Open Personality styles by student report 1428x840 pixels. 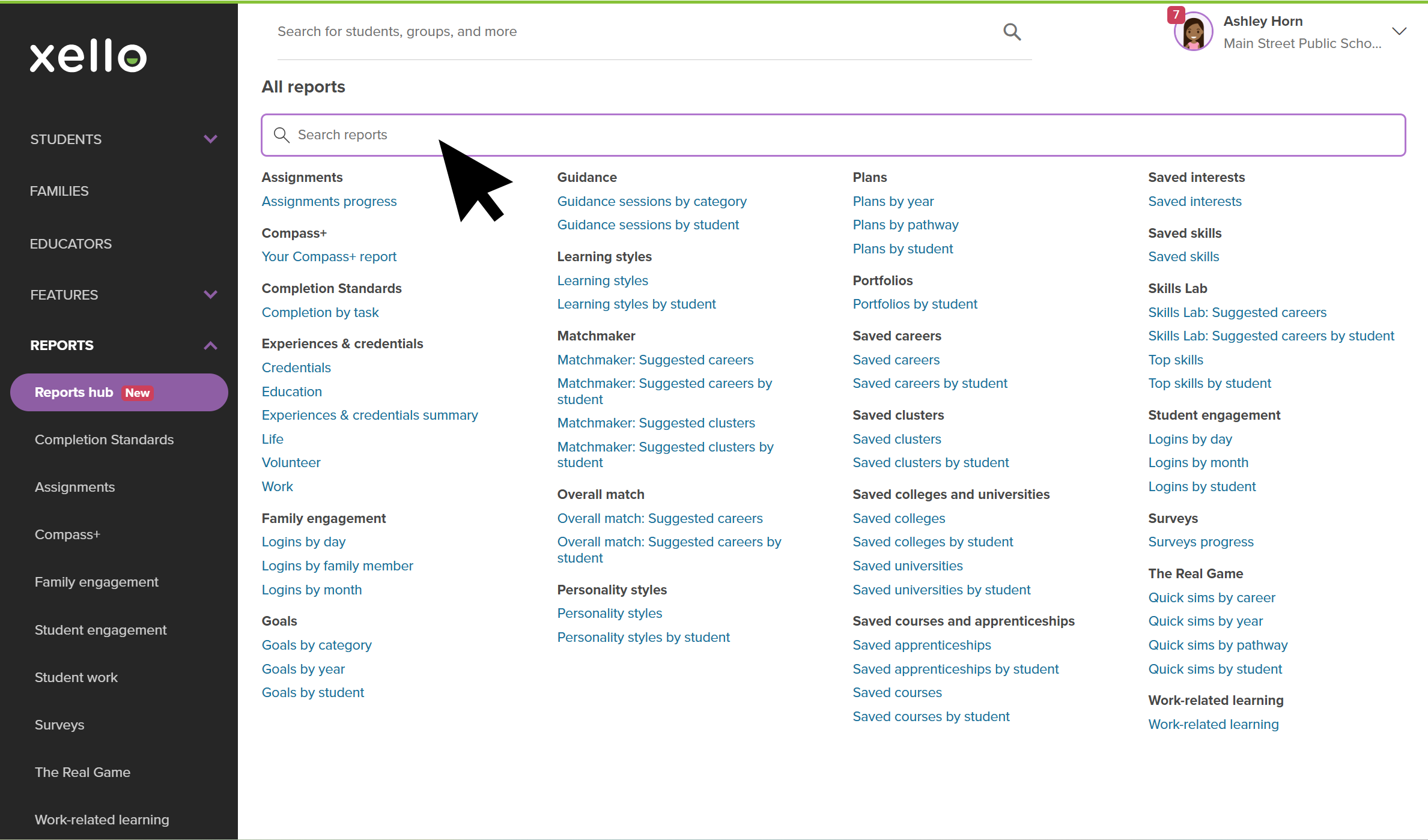(x=643, y=638)
